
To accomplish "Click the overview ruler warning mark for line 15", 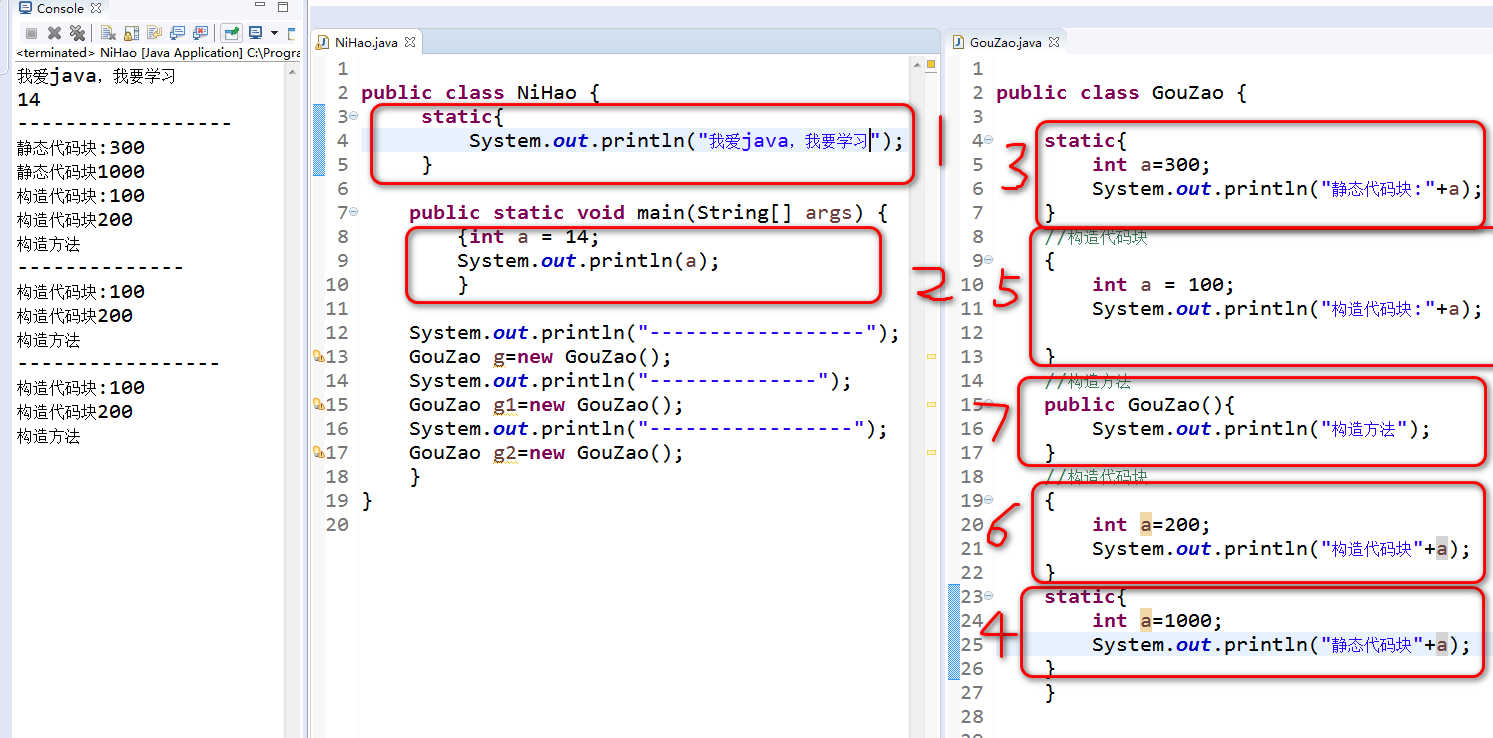I will 931,404.
